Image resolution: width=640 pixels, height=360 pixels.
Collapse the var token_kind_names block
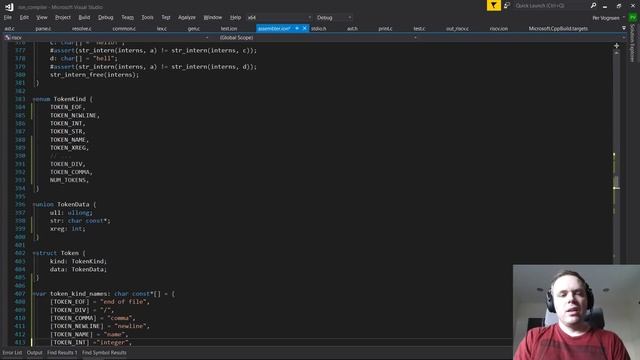click(34, 294)
